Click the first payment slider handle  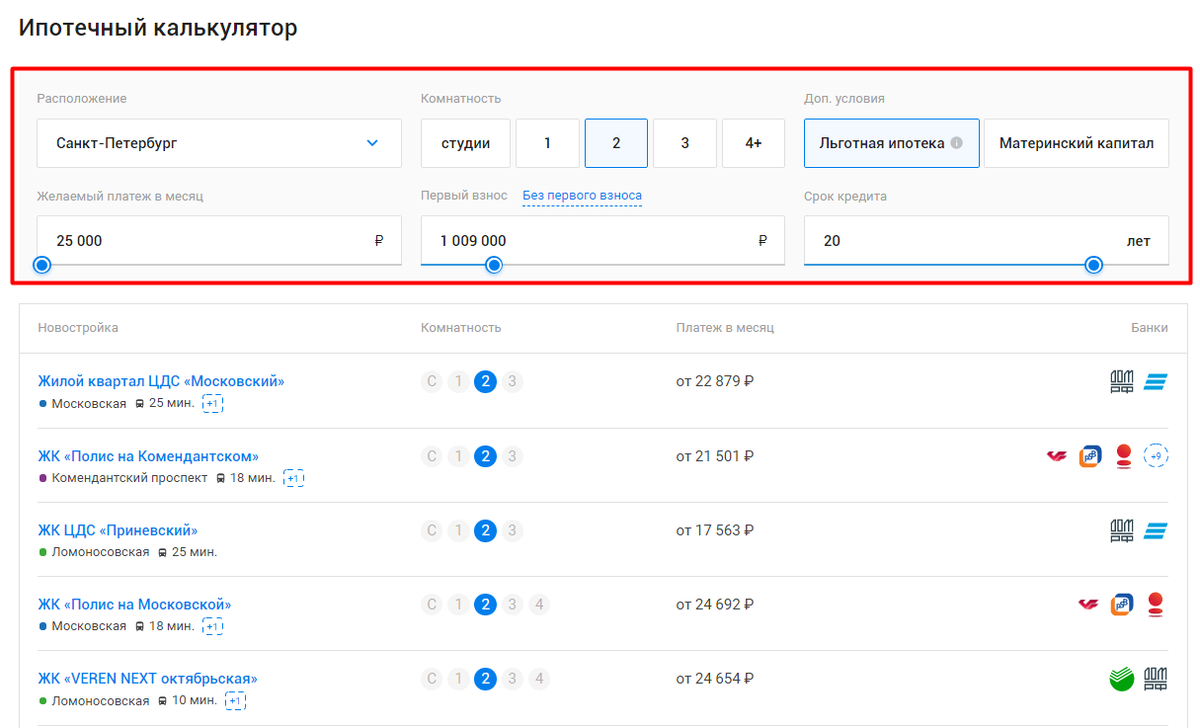(494, 265)
